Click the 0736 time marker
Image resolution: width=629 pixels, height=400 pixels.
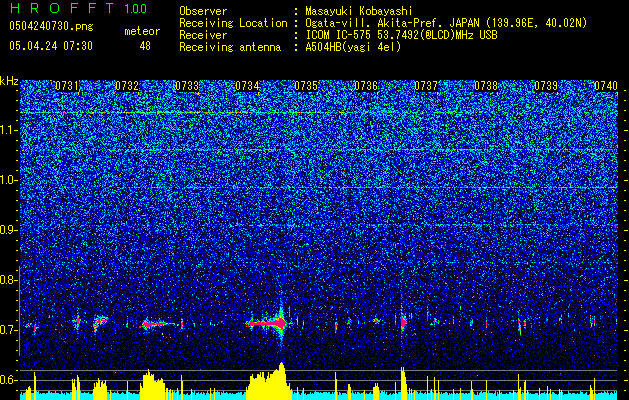(x=366, y=86)
